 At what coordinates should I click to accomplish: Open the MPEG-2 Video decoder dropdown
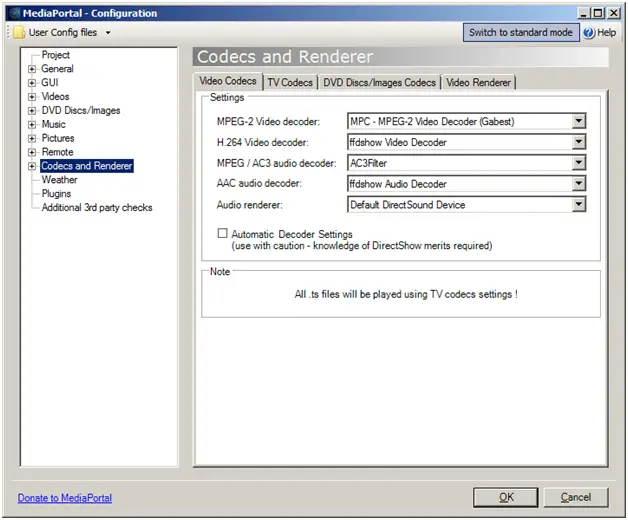[577, 122]
